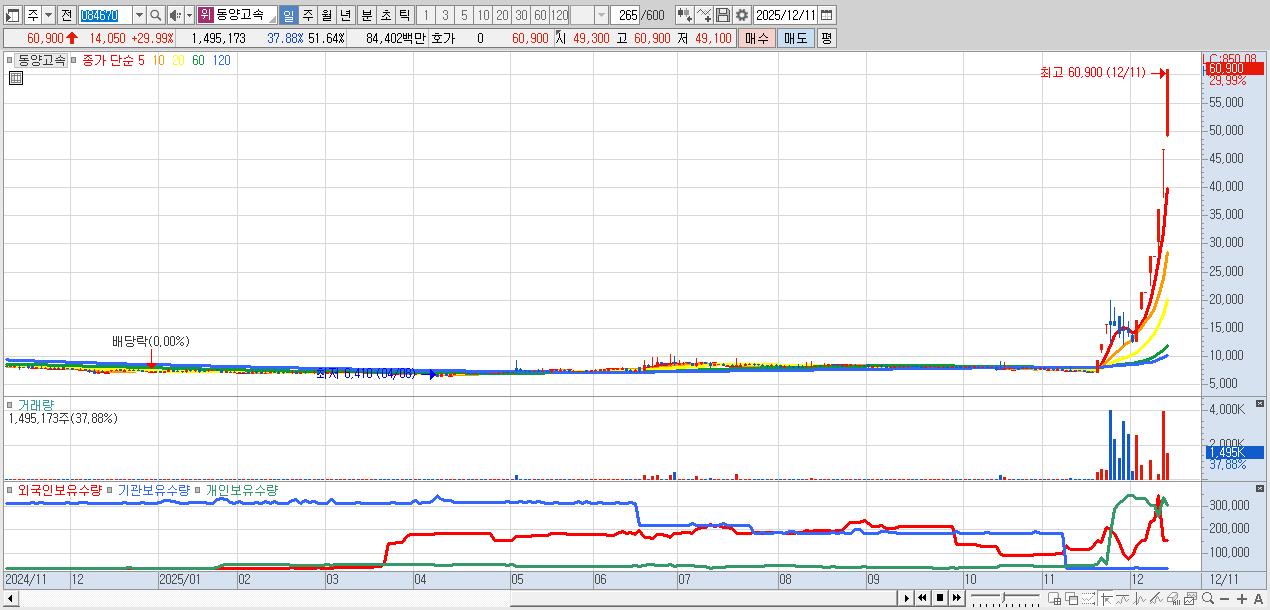Click the fast-forward button in bottom bar
The image size is (1270, 610).
click(x=956, y=598)
